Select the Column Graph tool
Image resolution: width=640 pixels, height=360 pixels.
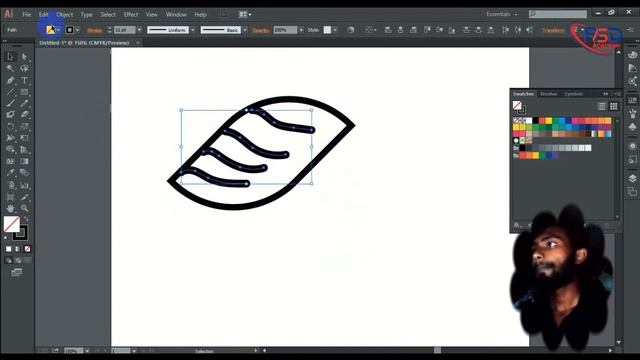coord(24,185)
